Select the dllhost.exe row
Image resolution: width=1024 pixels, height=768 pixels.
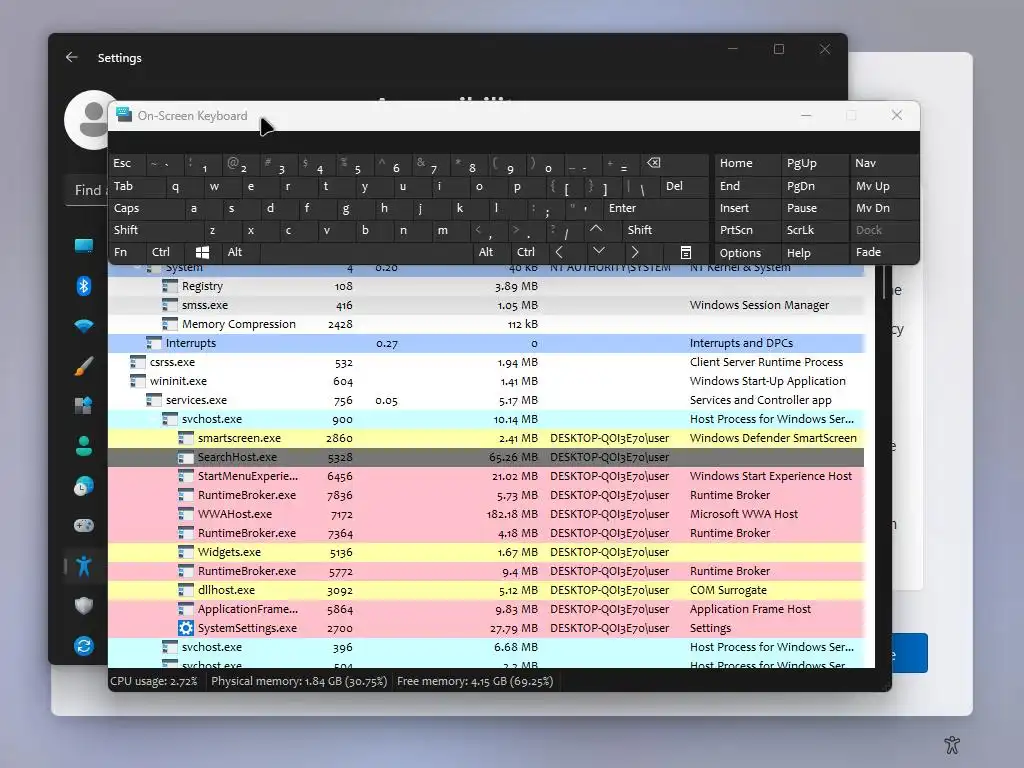(x=486, y=590)
